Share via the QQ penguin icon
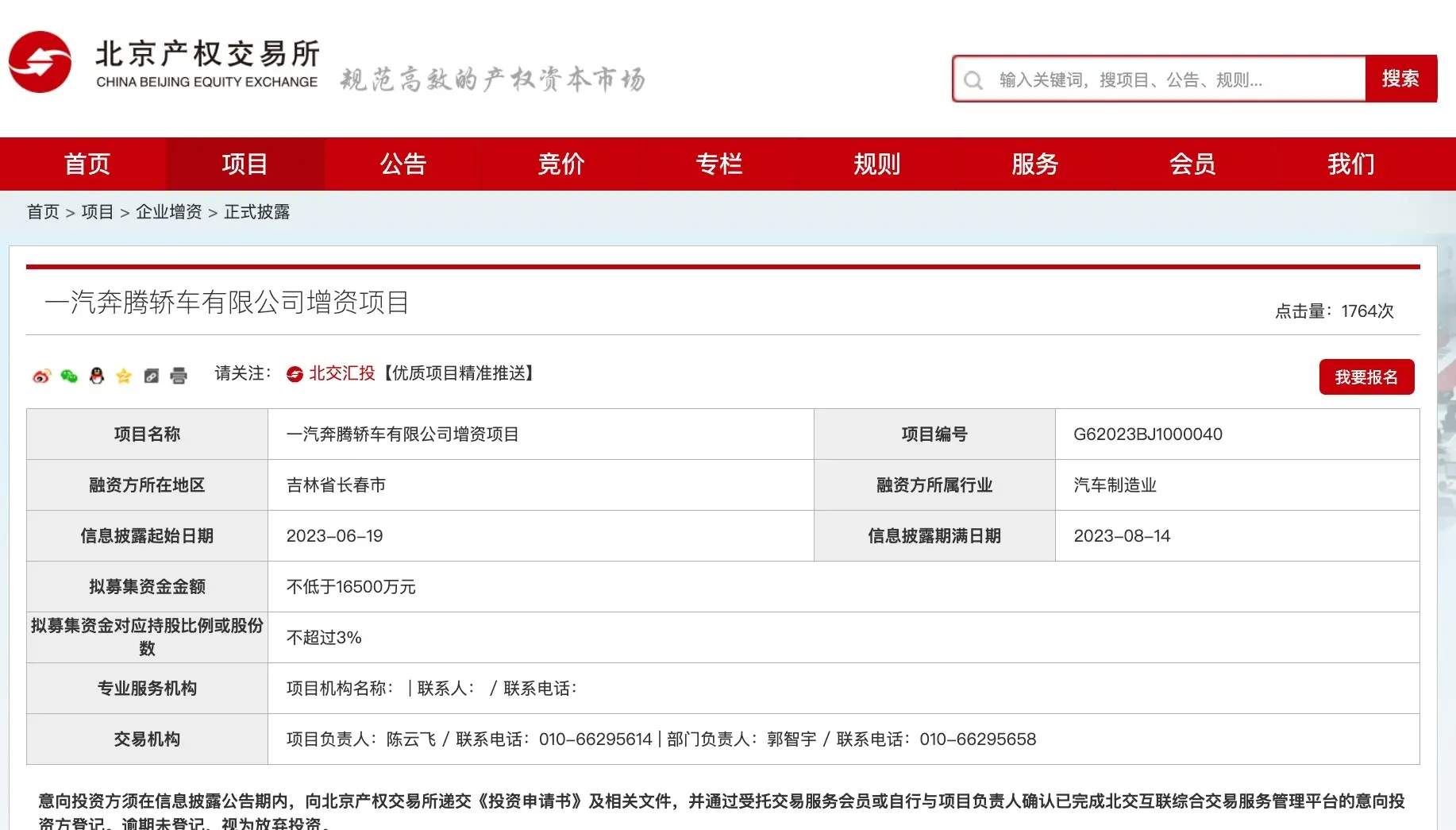Image resolution: width=1456 pixels, height=830 pixels. pos(97,376)
